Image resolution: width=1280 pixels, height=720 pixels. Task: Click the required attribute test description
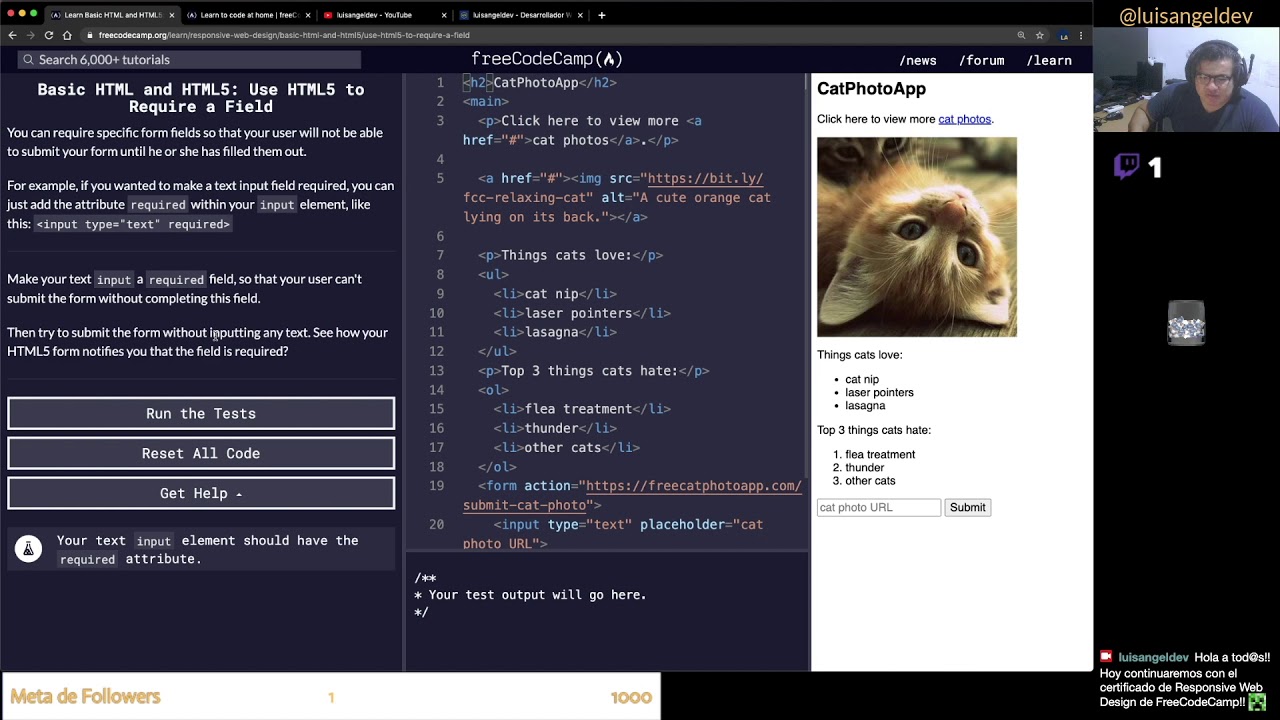[x=207, y=550]
